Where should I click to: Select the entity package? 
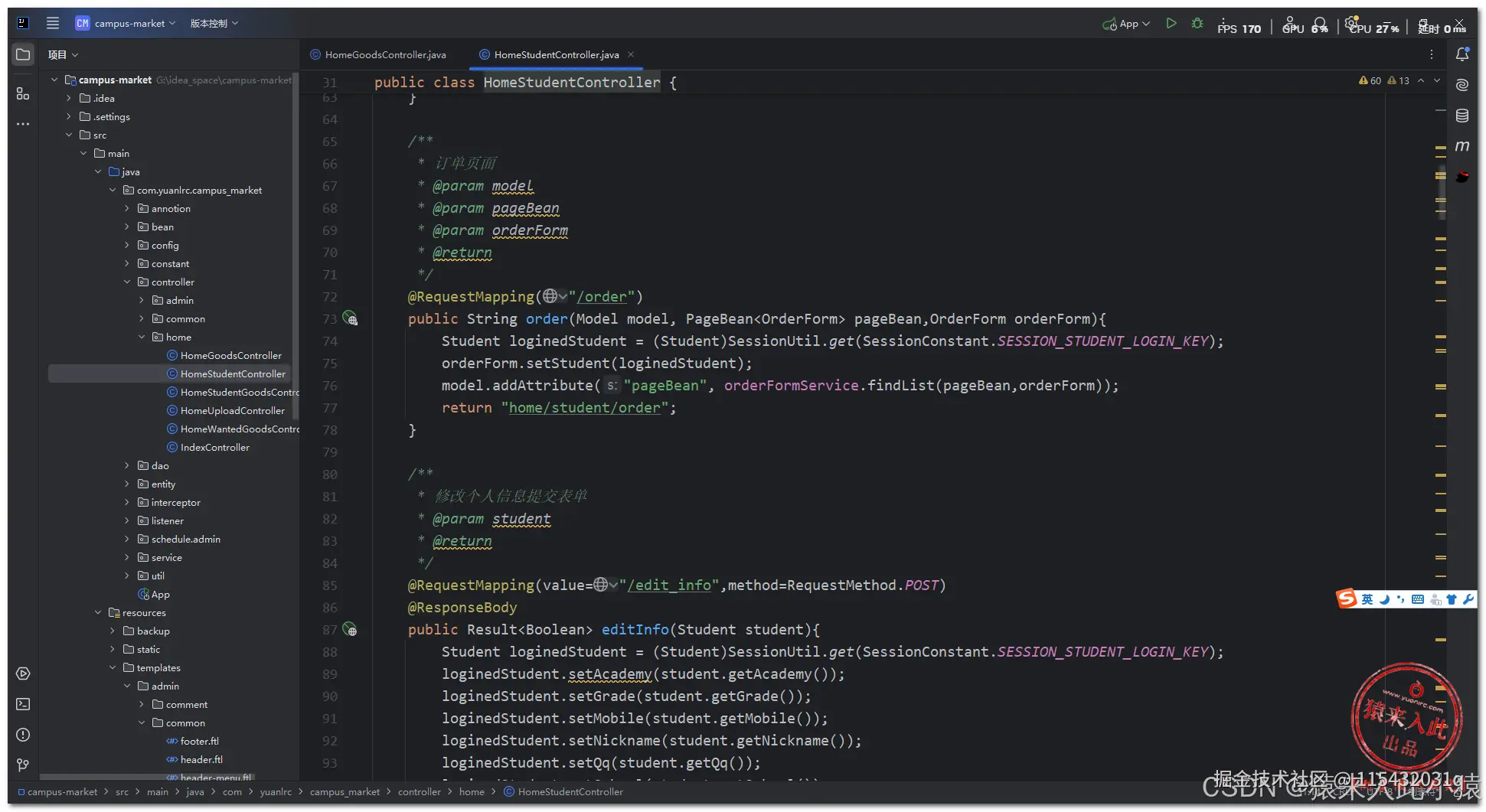(156, 484)
